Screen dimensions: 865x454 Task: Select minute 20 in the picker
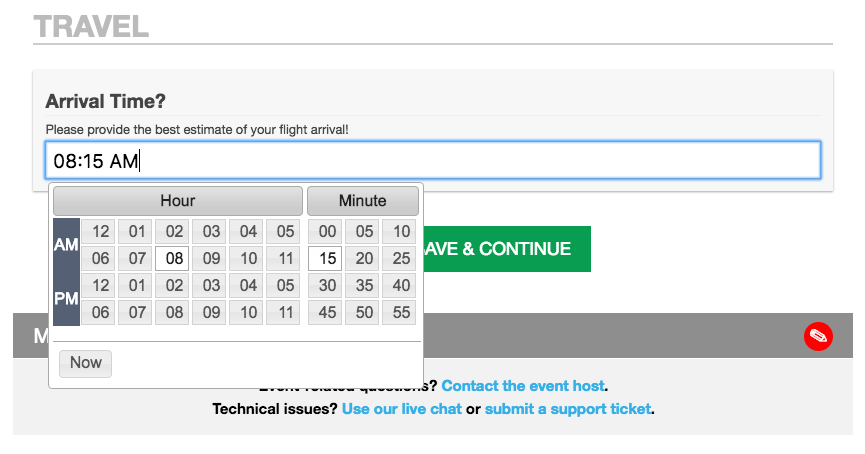pos(364,259)
